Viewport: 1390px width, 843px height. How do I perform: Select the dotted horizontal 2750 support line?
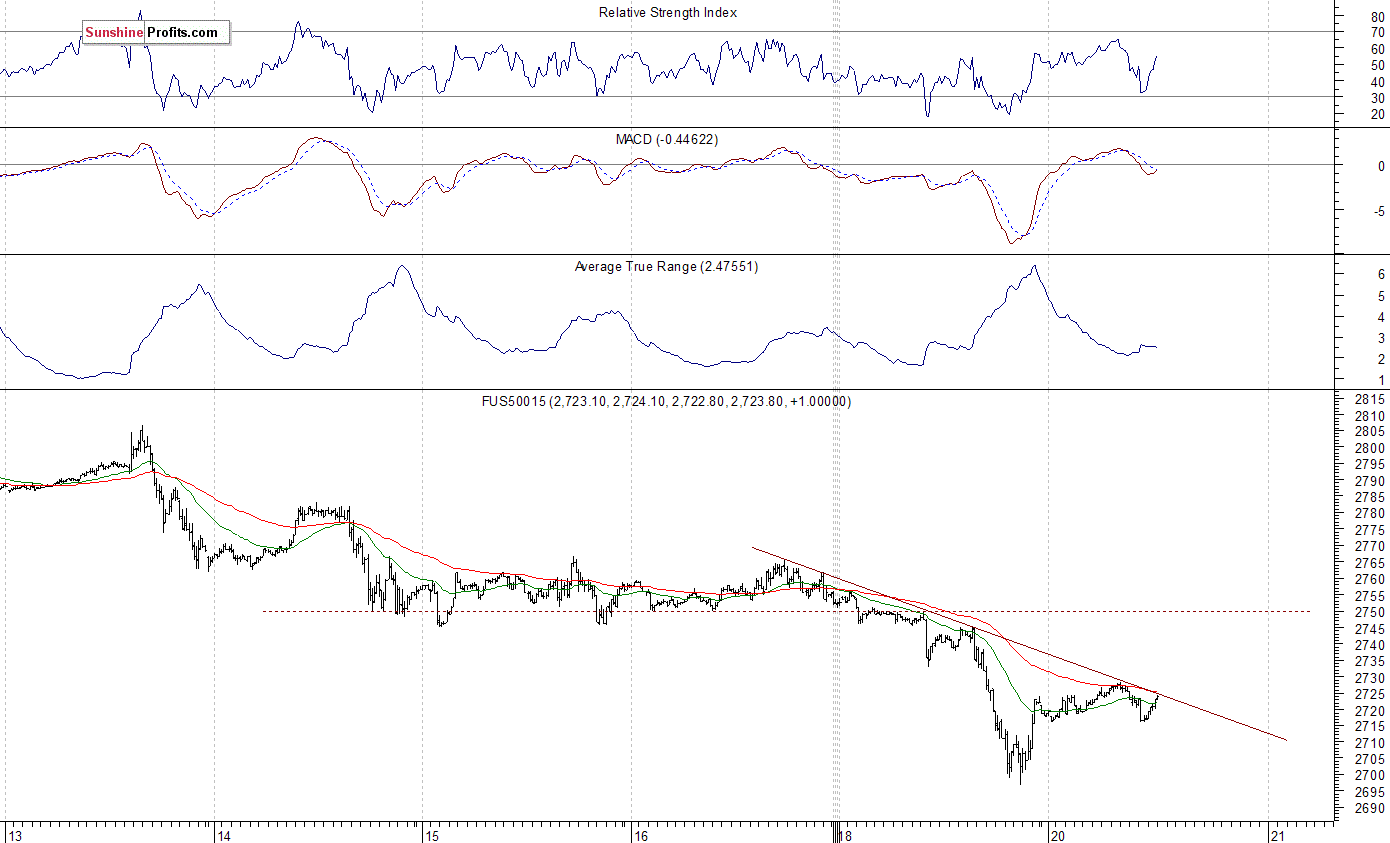(x=786, y=611)
